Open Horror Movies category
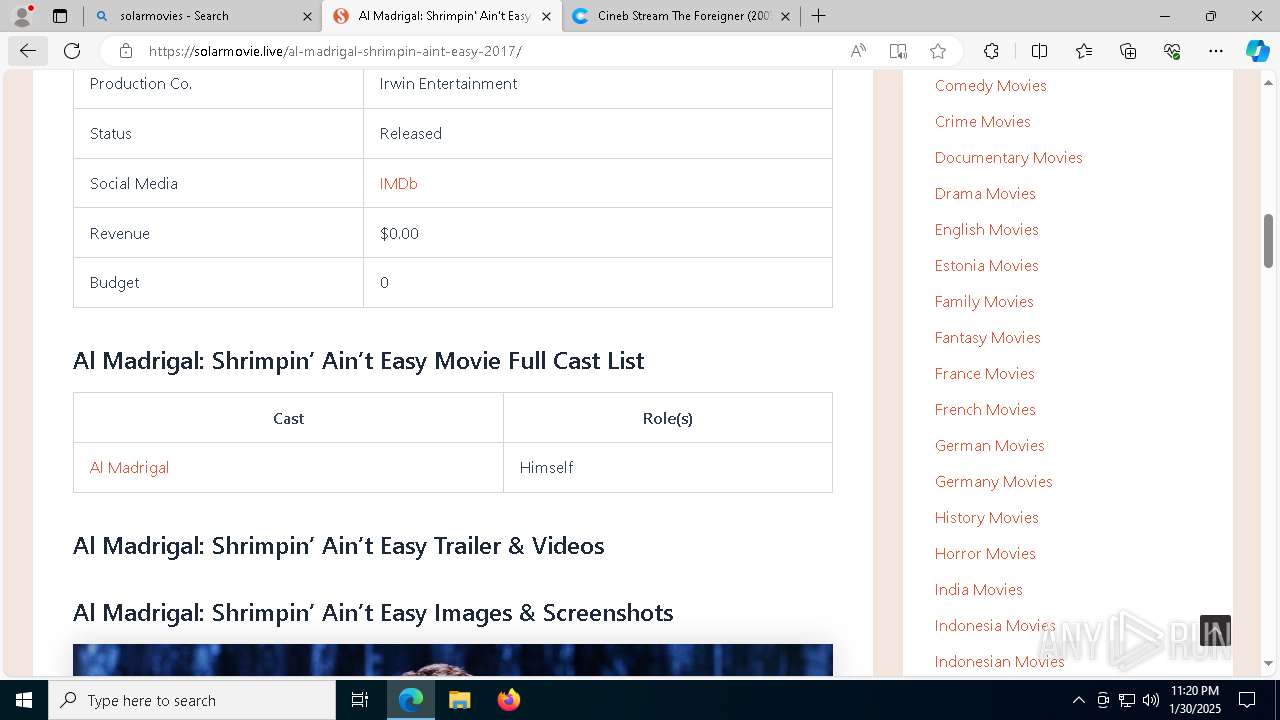 coord(985,554)
